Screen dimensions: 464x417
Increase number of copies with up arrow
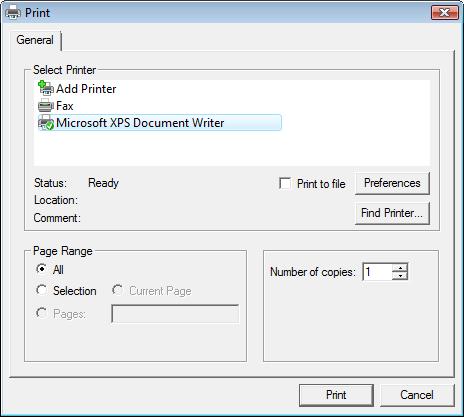coord(400,268)
